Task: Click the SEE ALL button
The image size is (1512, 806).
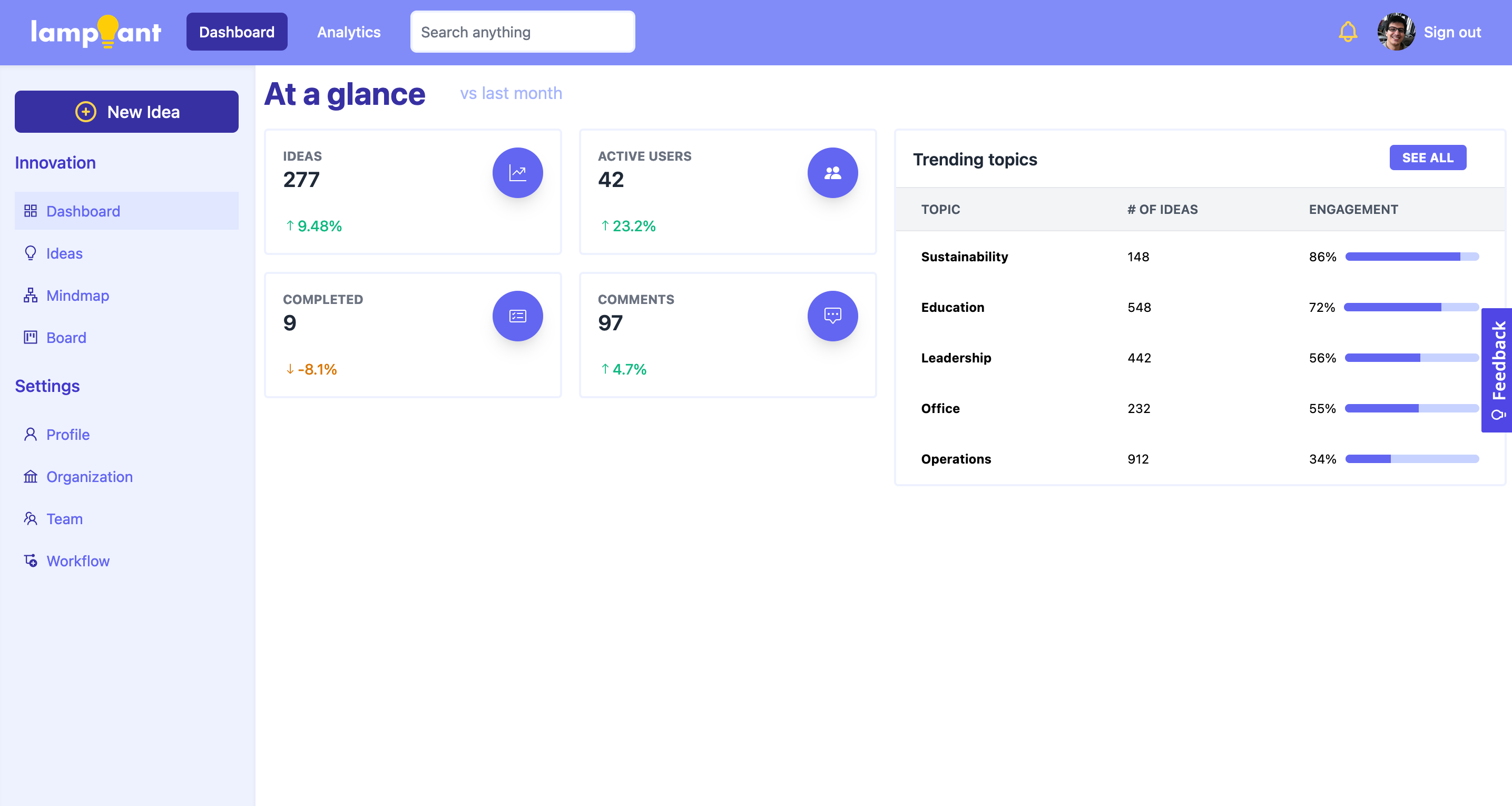Action: [x=1428, y=158]
